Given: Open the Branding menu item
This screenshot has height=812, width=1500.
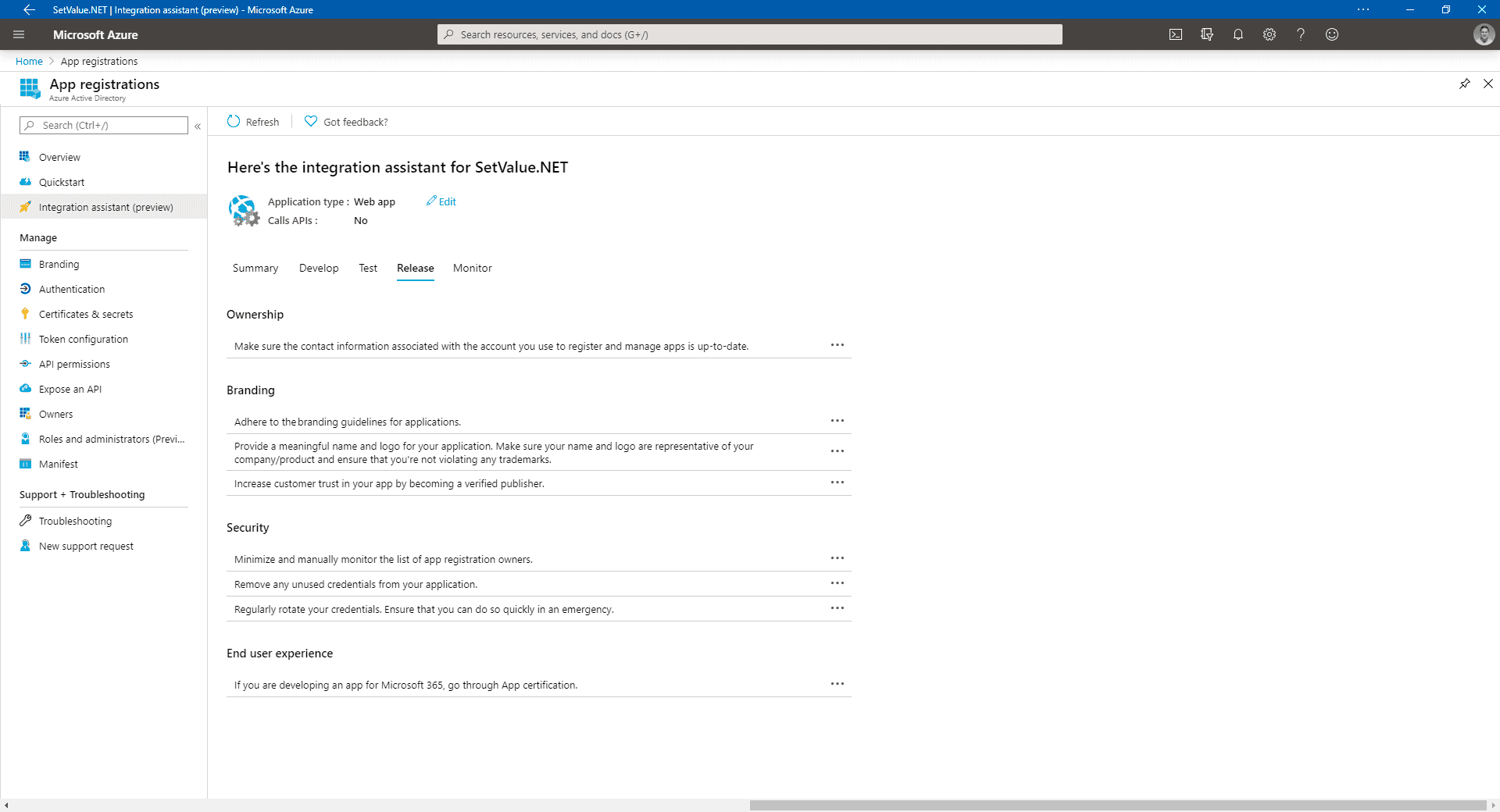Looking at the screenshot, I should (x=59, y=264).
